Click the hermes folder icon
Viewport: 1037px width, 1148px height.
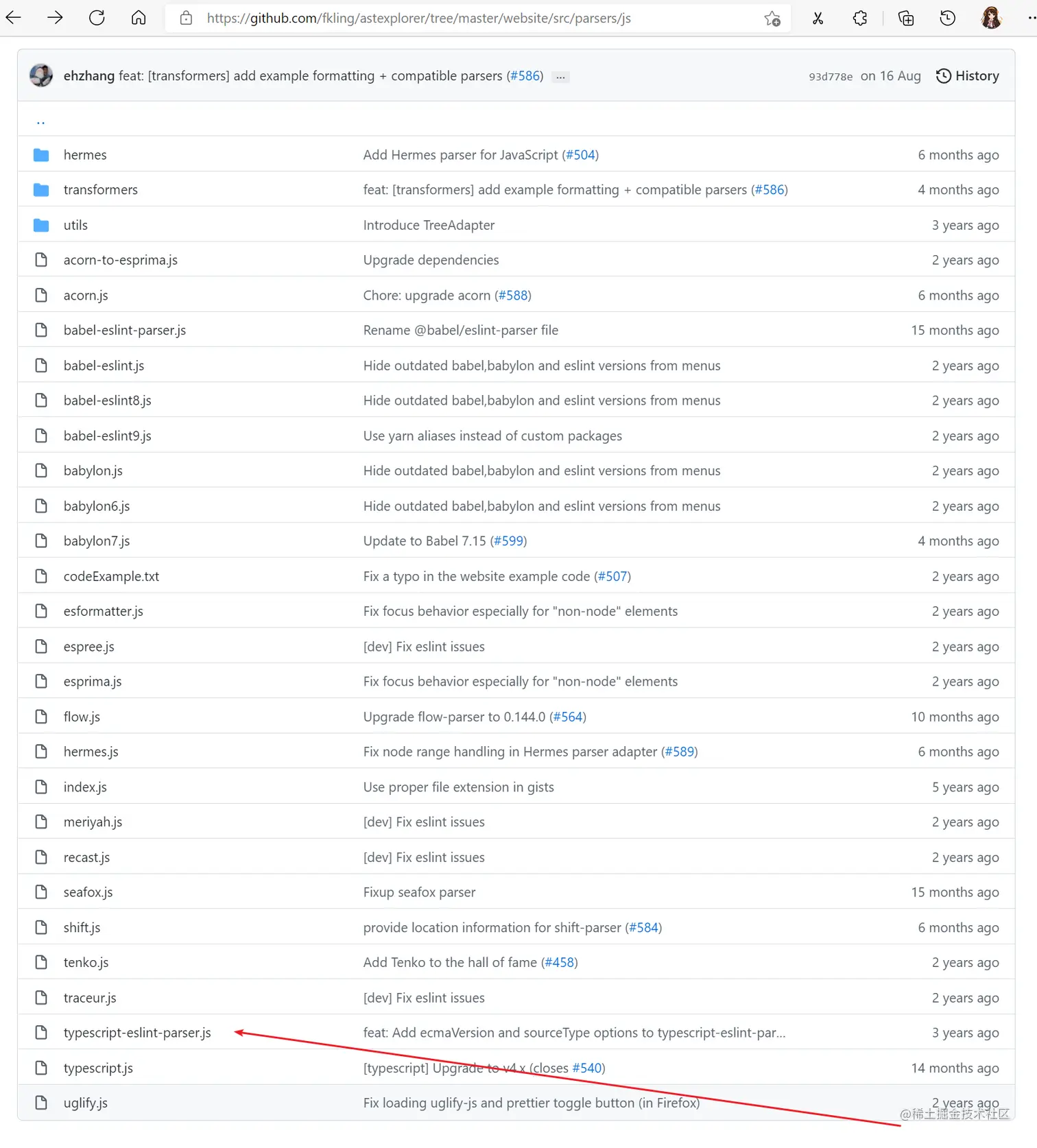41,155
